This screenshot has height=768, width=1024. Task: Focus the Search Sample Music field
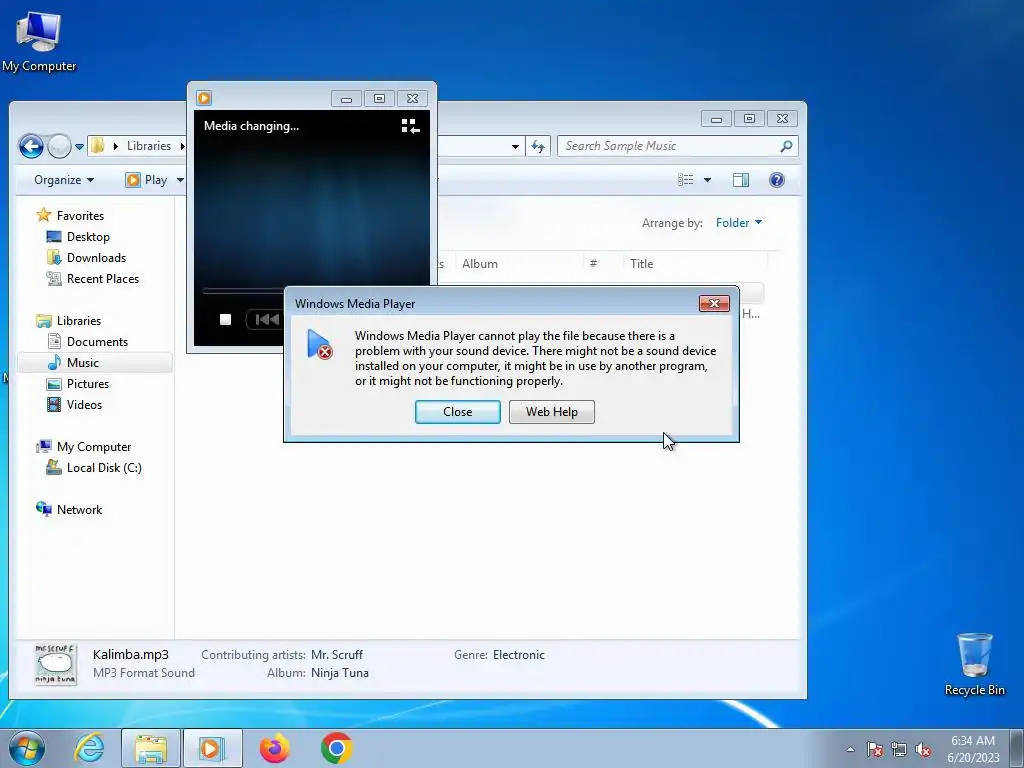click(669, 146)
